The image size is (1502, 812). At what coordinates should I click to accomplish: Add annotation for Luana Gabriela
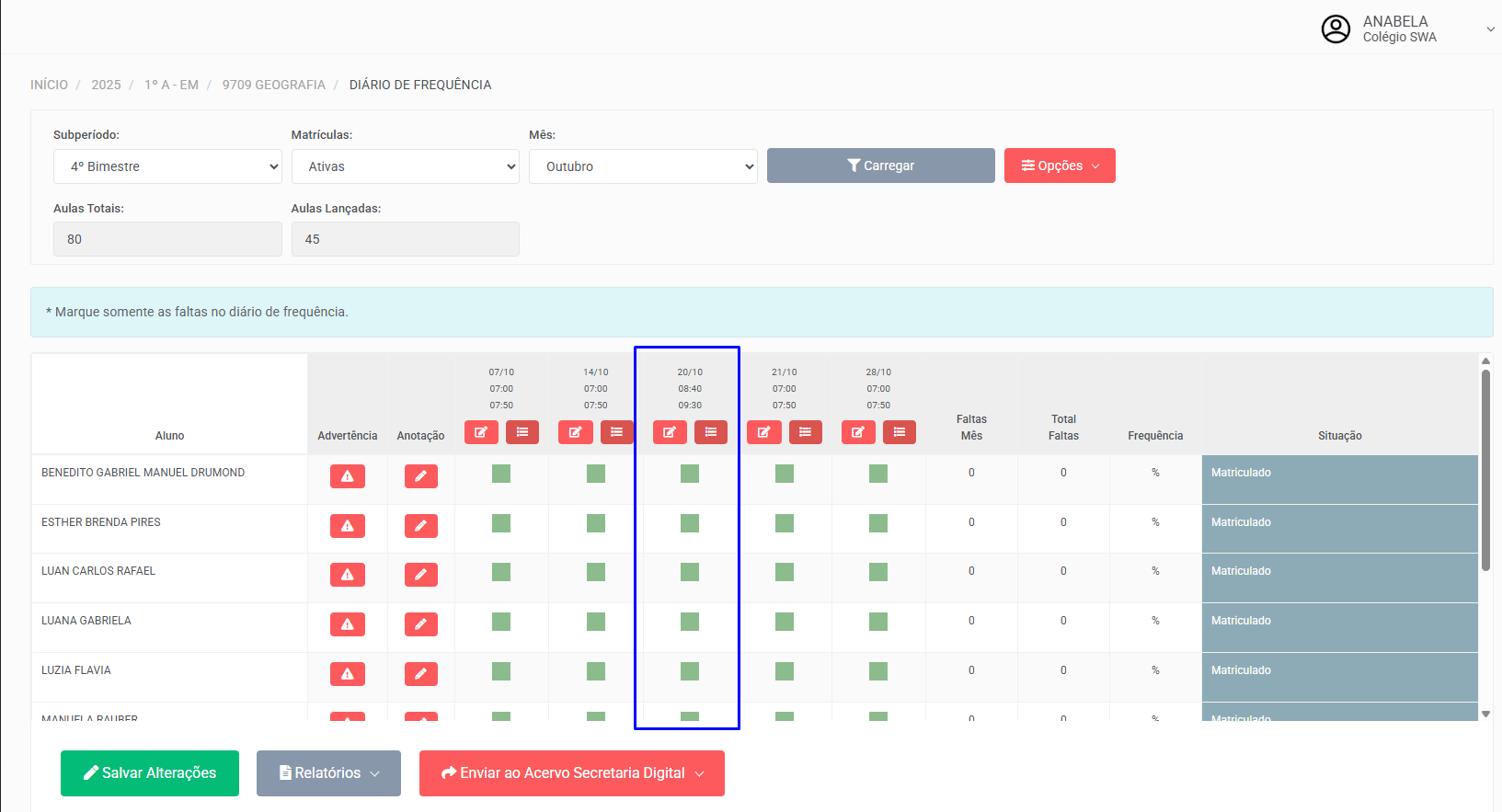point(421,624)
